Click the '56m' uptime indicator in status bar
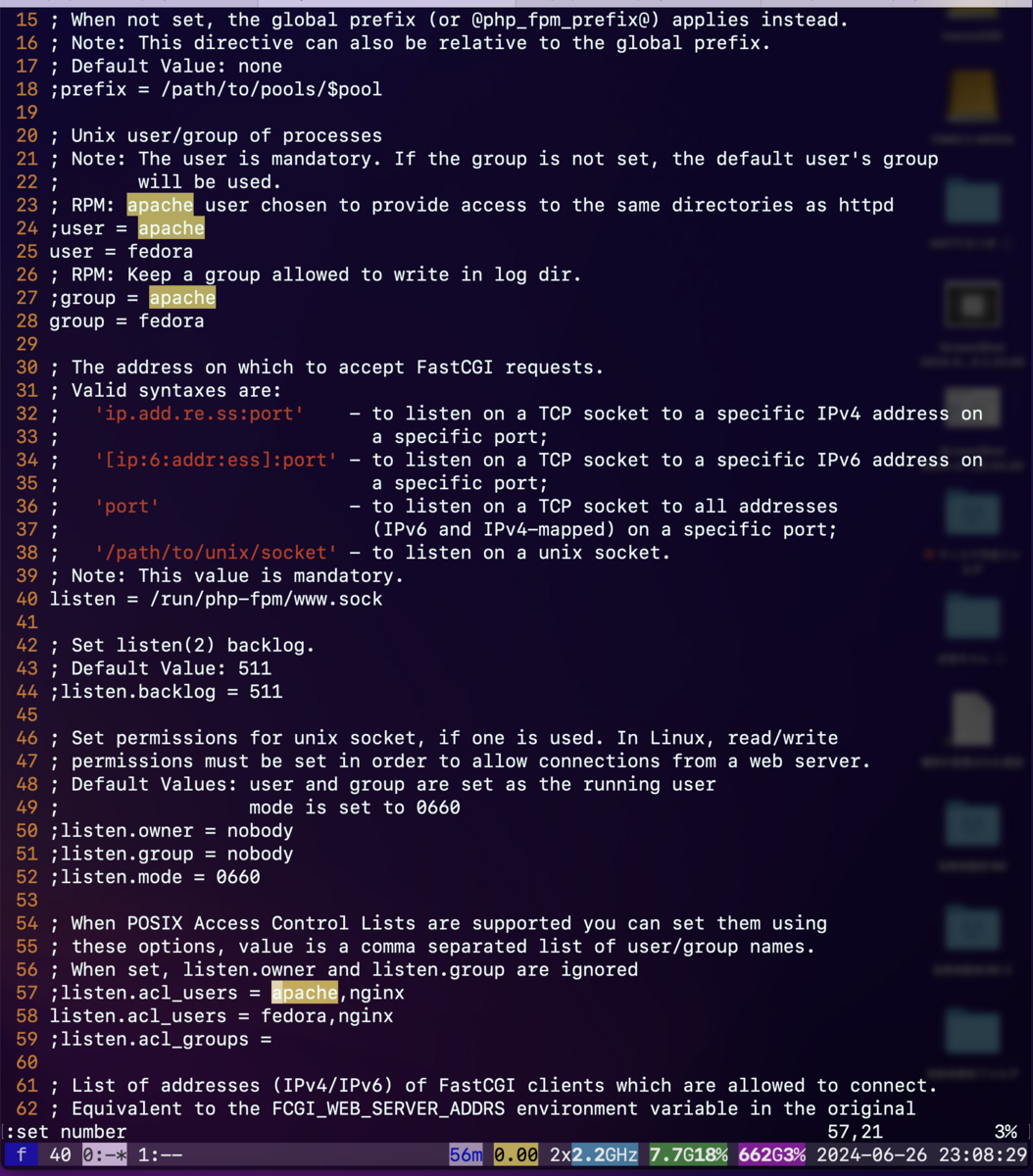Viewport: 1033px width, 1176px height. pos(467,1155)
